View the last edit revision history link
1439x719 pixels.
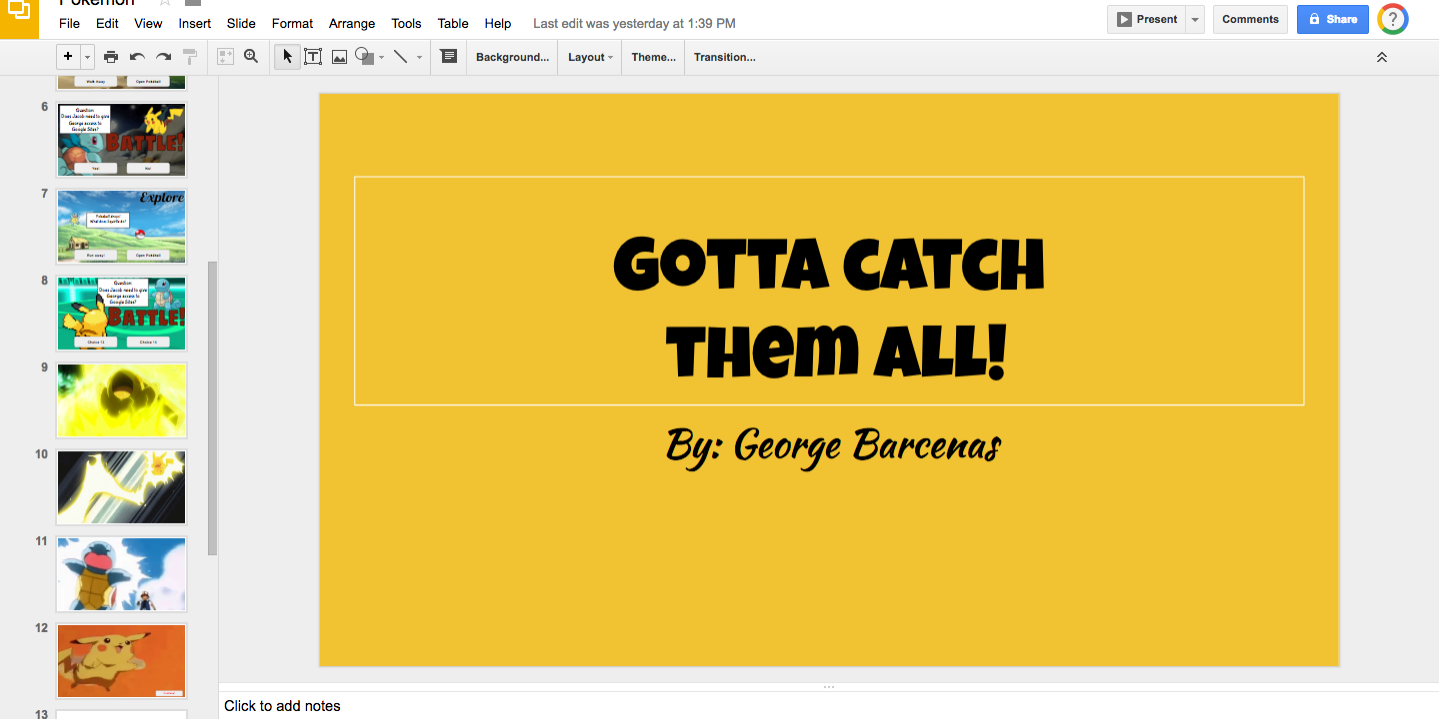(634, 23)
